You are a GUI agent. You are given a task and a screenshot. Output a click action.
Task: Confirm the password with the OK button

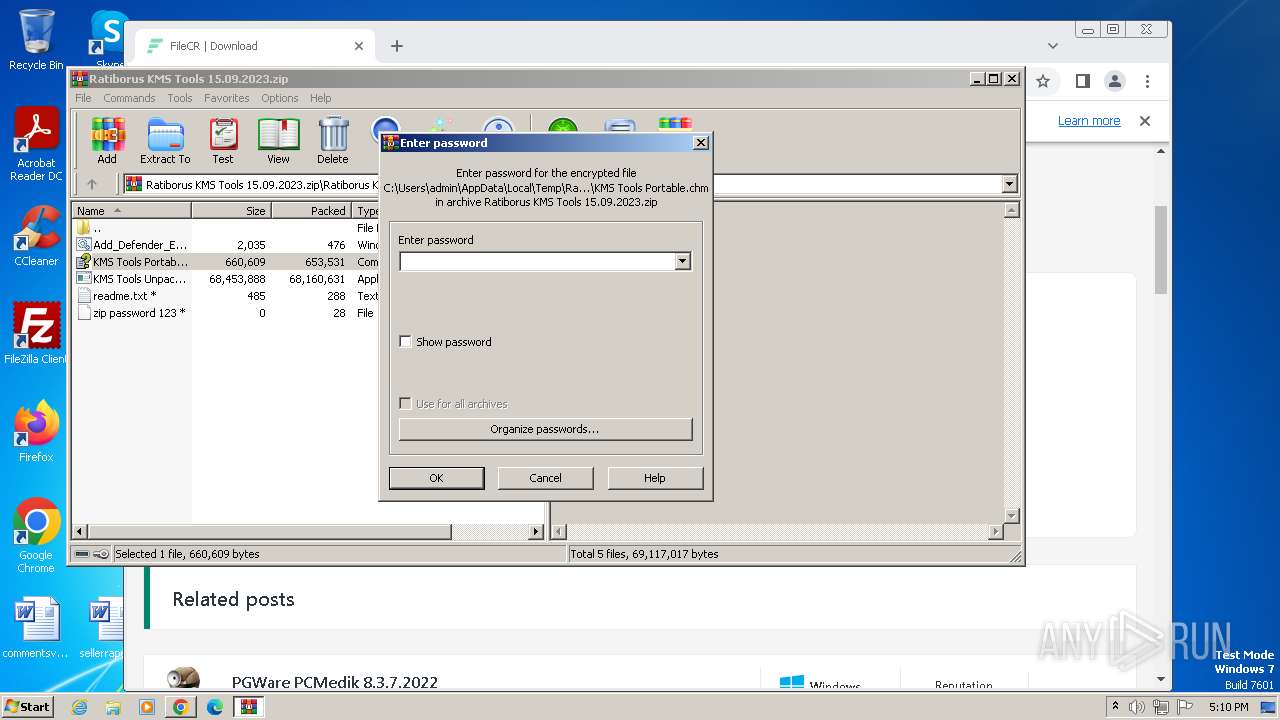coord(436,478)
